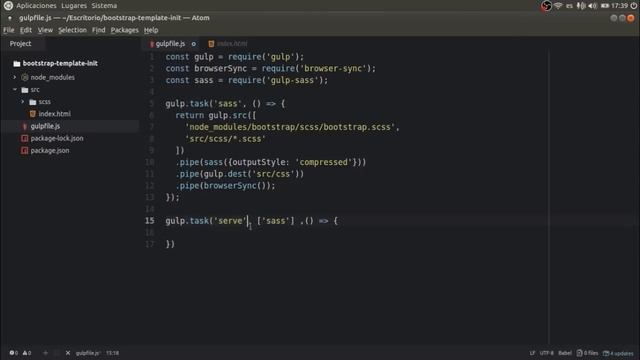Click the LF line ending selector
Screen dimensions: 640x360
pyautogui.click(x=532, y=353)
